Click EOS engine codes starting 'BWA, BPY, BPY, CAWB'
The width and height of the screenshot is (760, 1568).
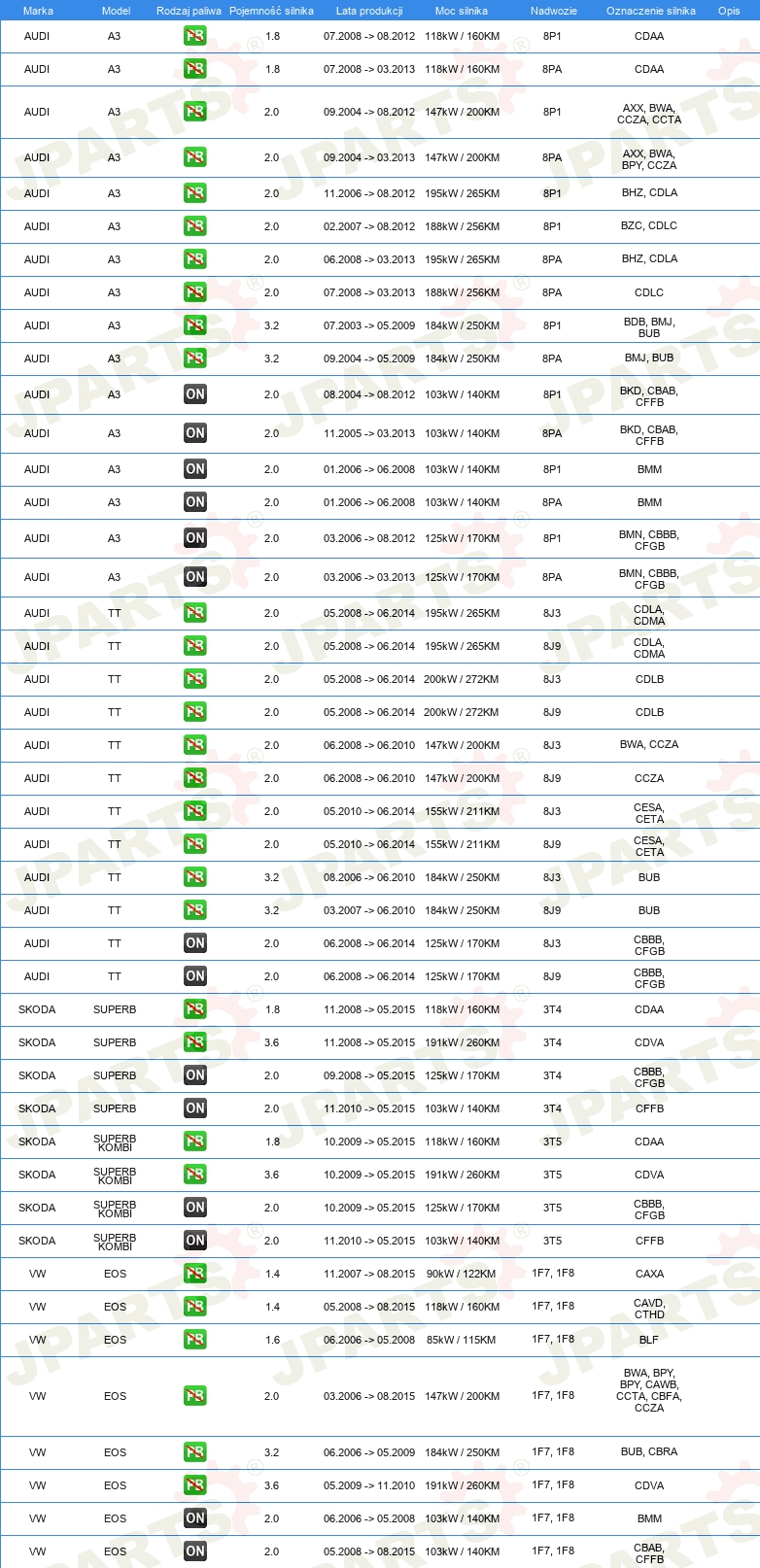[x=649, y=1390]
